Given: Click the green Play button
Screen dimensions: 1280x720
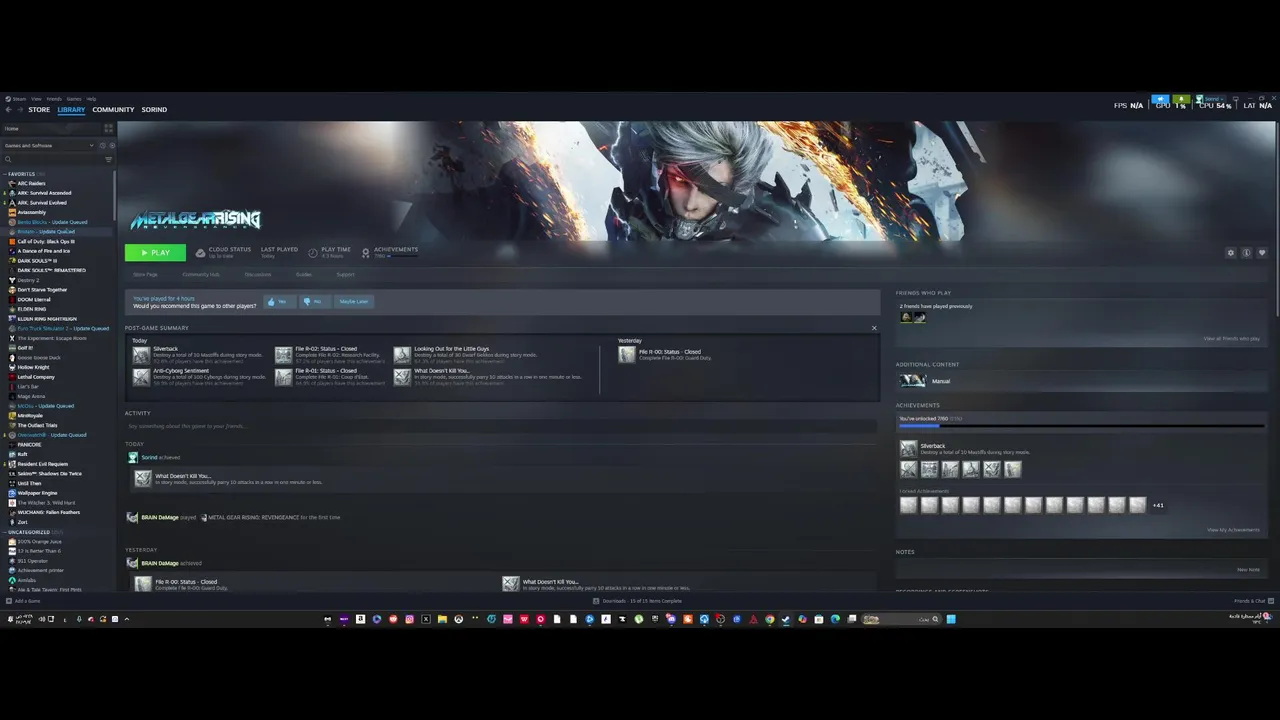Looking at the screenshot, I should click(x=155, y=253).
